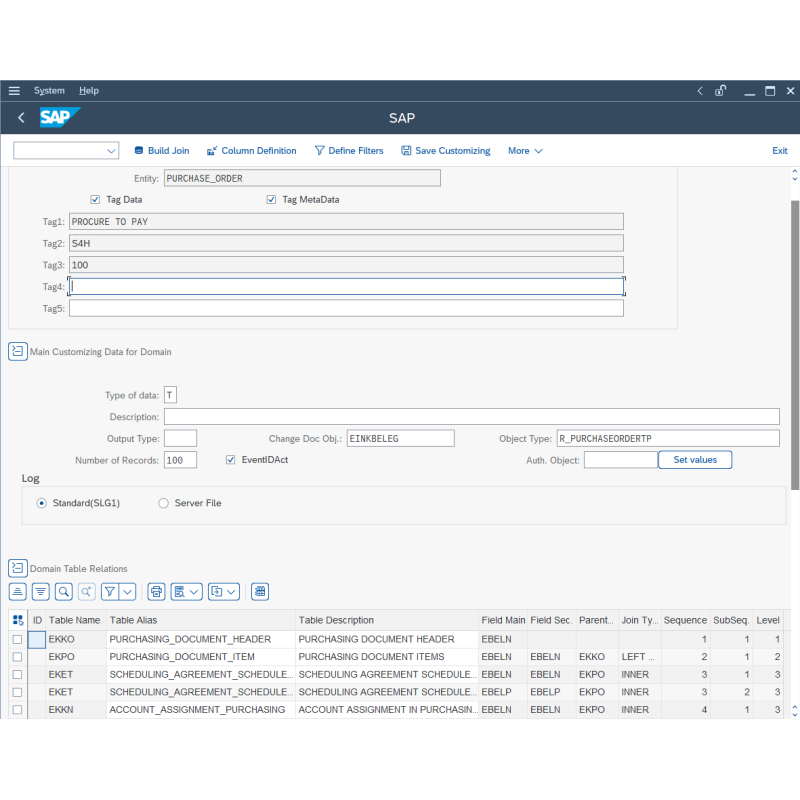Click the Sort Ascending toolbar icon
The width and height of the screenshot is (800, 800).
pyautogui.click(x=18, y=592)
